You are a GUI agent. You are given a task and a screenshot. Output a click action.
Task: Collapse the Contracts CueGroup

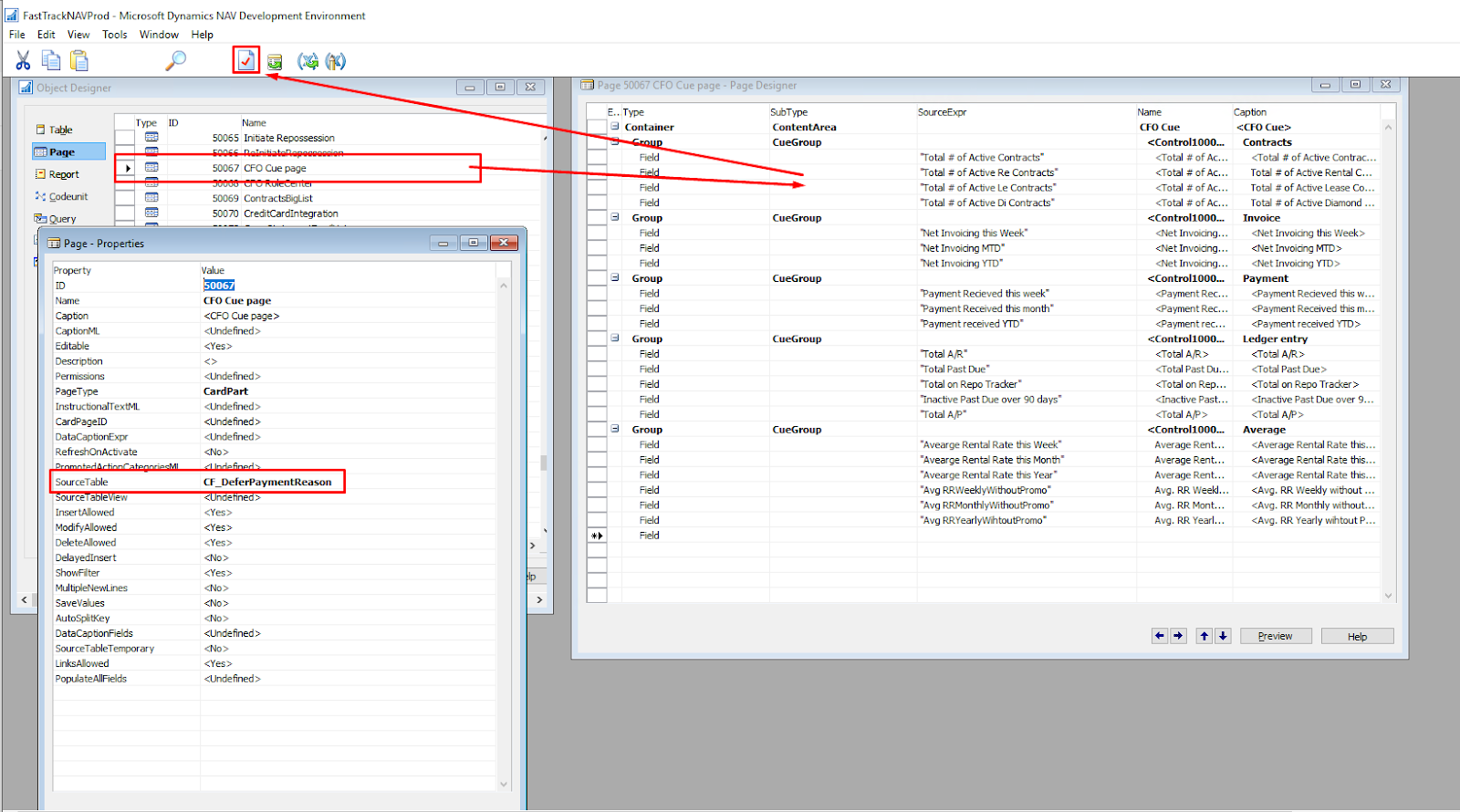coord(615,142)
